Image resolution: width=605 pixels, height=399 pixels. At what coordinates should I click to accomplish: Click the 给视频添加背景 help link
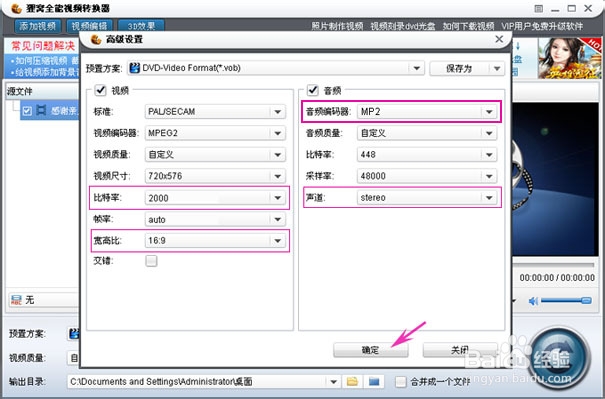point(45,72)
